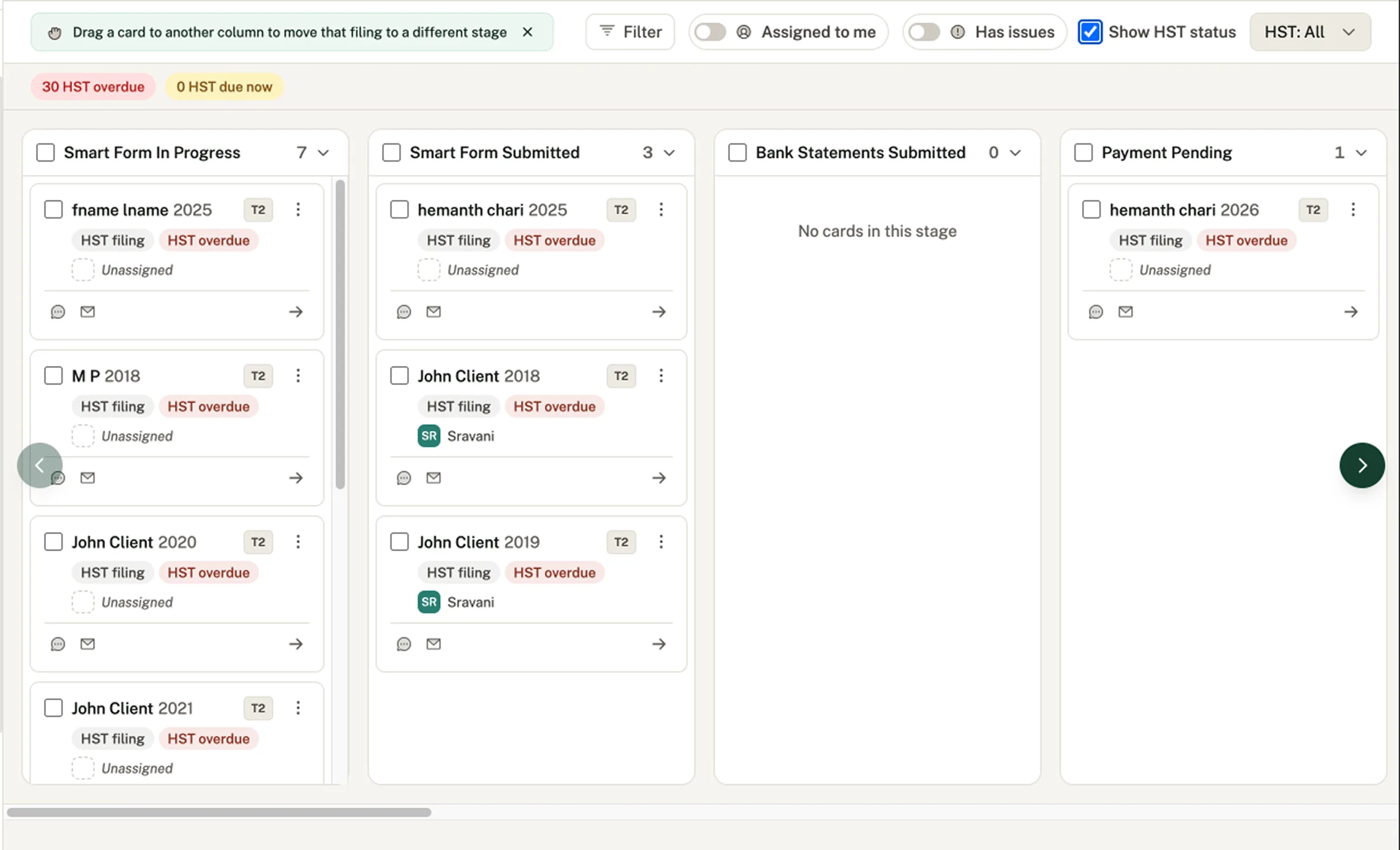The width and height of the screenshot is (1400, 850).
Task: Open more options for John Client 2018
Action: (661, 376)
